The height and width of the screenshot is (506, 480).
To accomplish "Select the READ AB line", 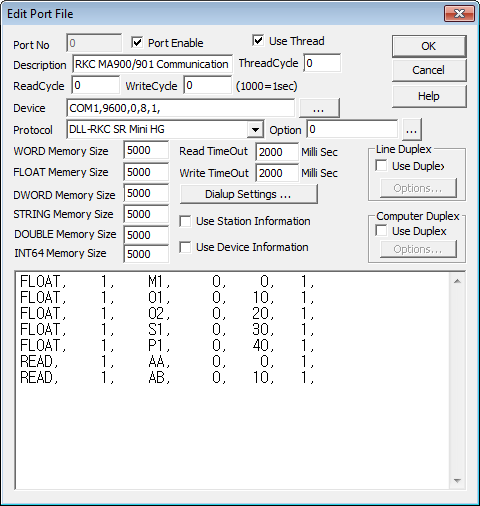I will (x=167, y=377).
